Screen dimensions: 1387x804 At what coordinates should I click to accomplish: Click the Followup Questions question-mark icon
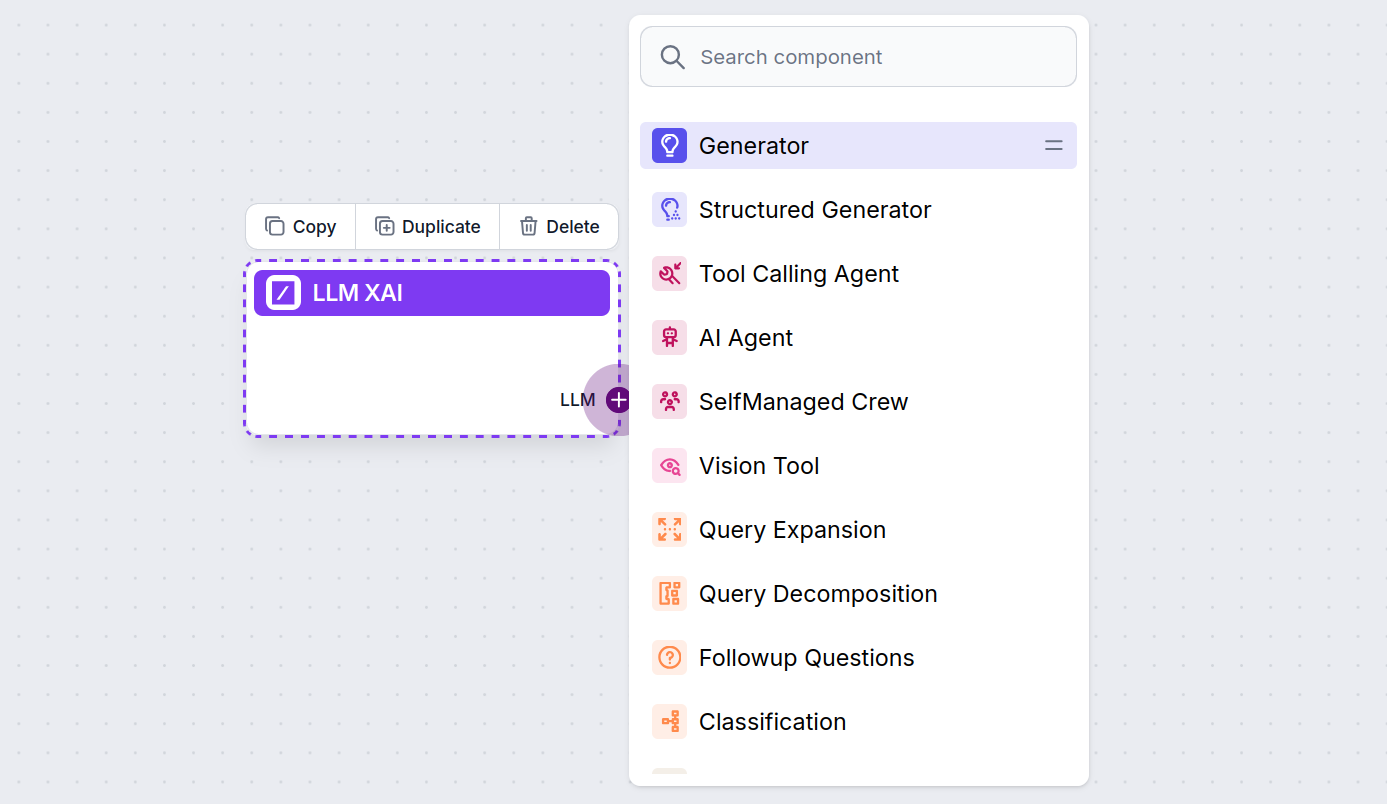[669, 657]
